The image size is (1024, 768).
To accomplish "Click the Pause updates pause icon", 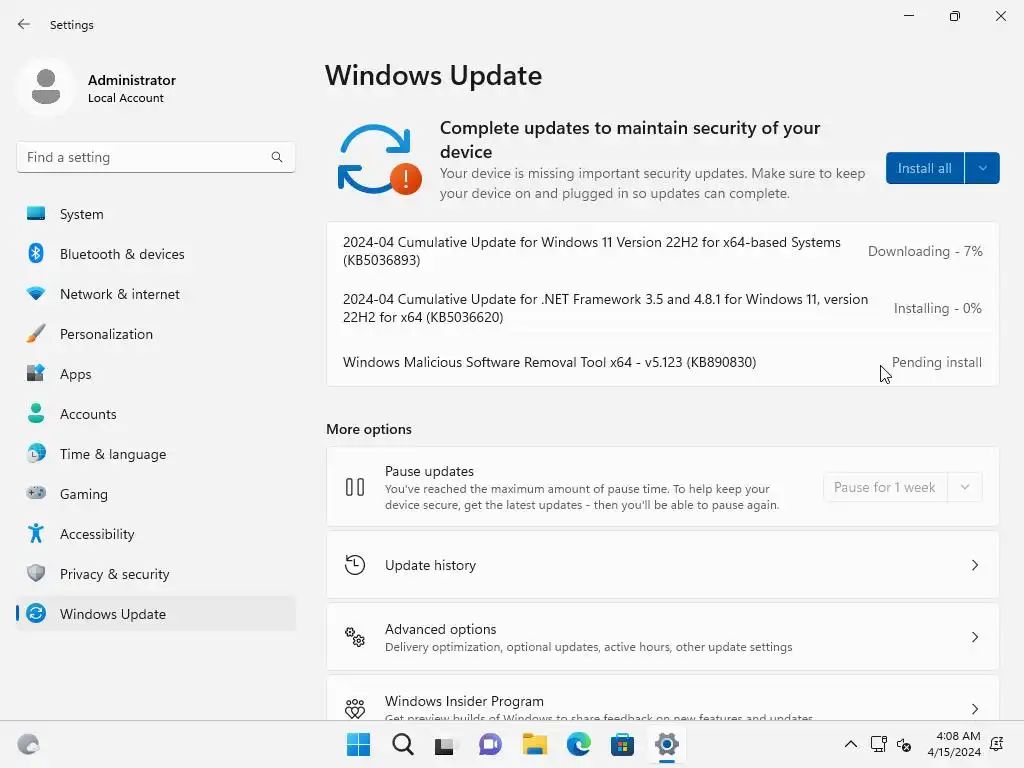I will (355, 487).
